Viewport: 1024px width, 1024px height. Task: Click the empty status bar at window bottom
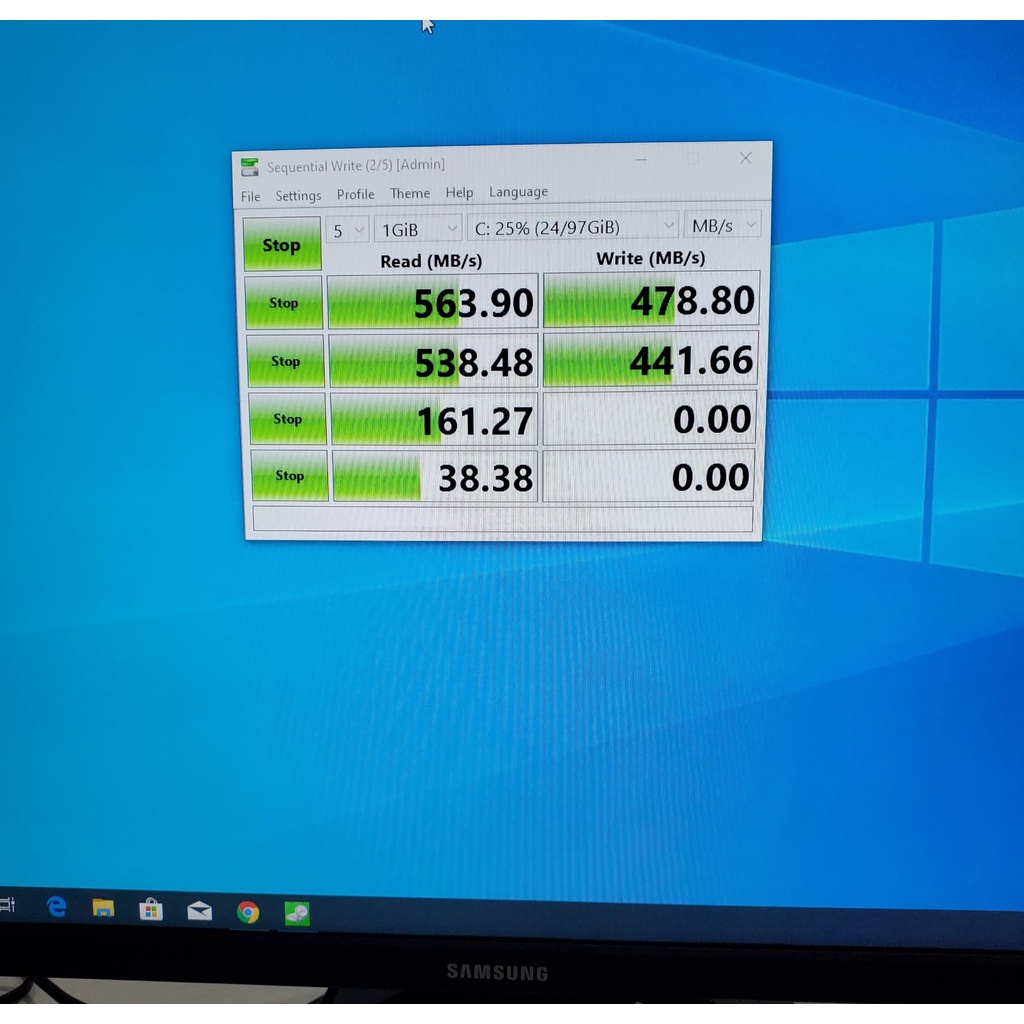[x=502, y=519]
